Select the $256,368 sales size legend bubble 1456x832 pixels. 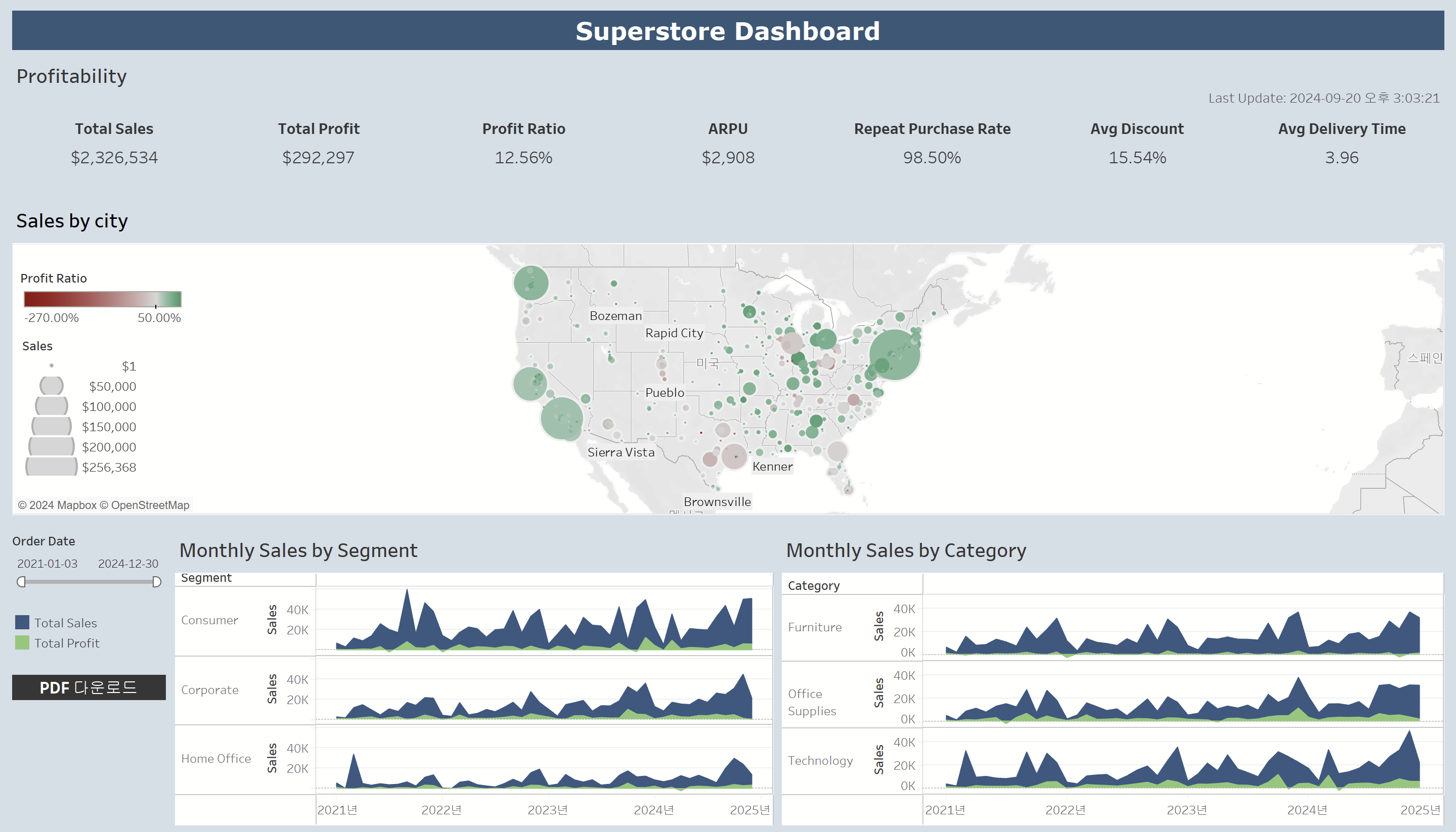point(52,467)
